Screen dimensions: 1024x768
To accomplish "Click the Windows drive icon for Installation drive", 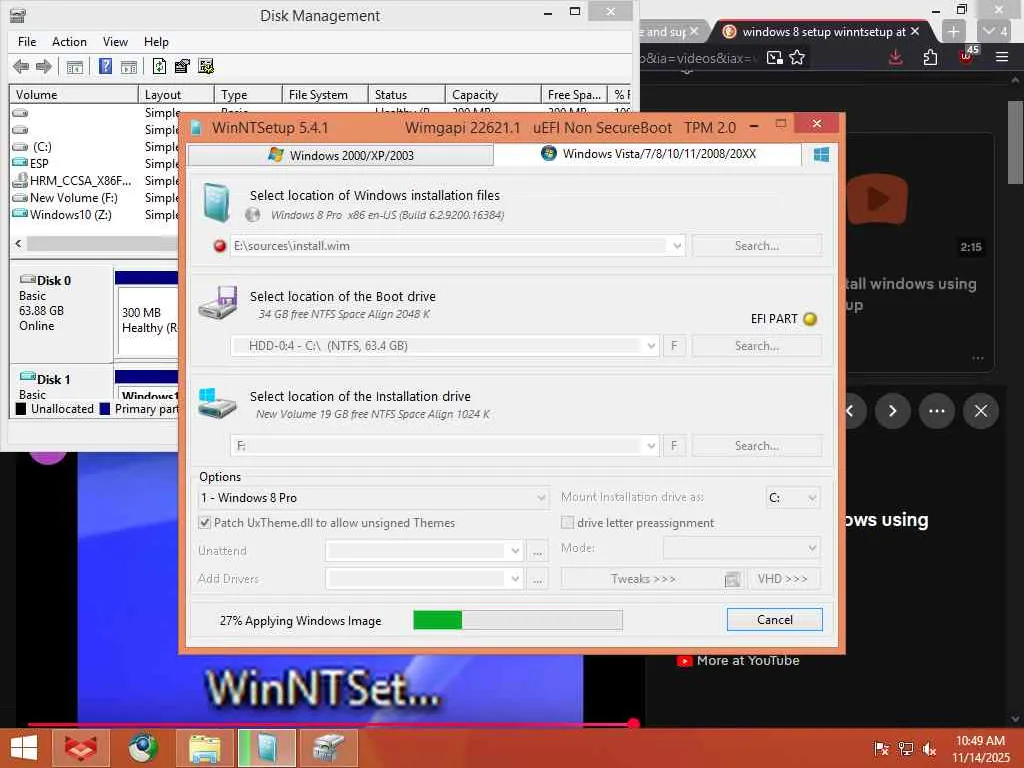I will click(217, 403).
